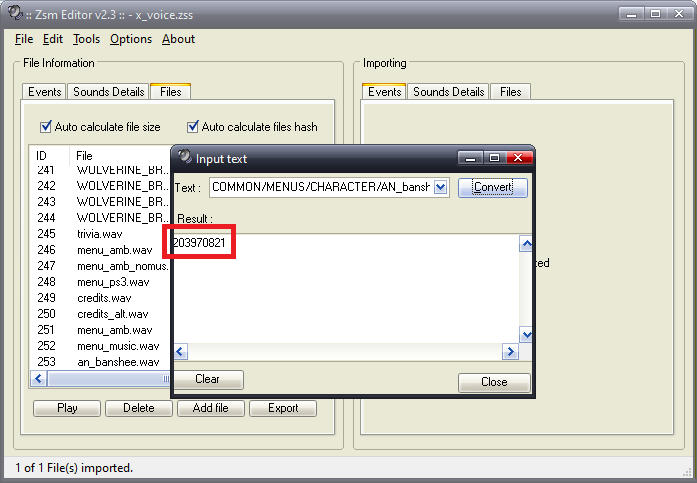
Task: Click Play to preview selected sound
Action: coord(67,408)
